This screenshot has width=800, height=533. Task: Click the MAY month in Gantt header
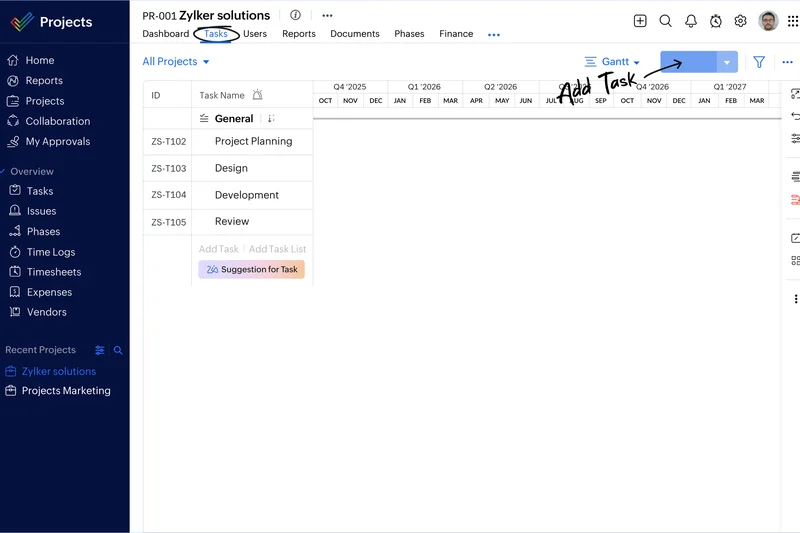[502, 100]
